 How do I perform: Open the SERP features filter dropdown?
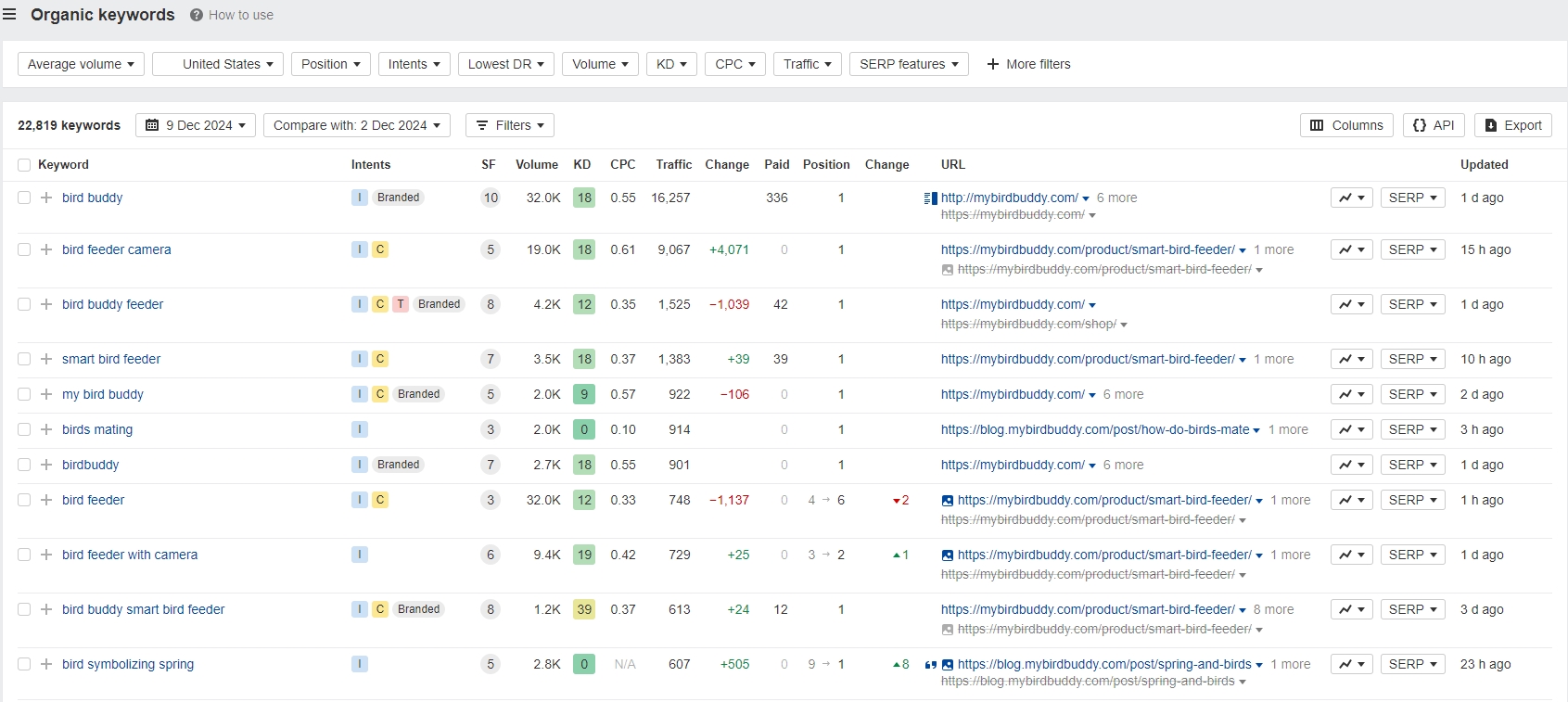[x=909, y=64]
